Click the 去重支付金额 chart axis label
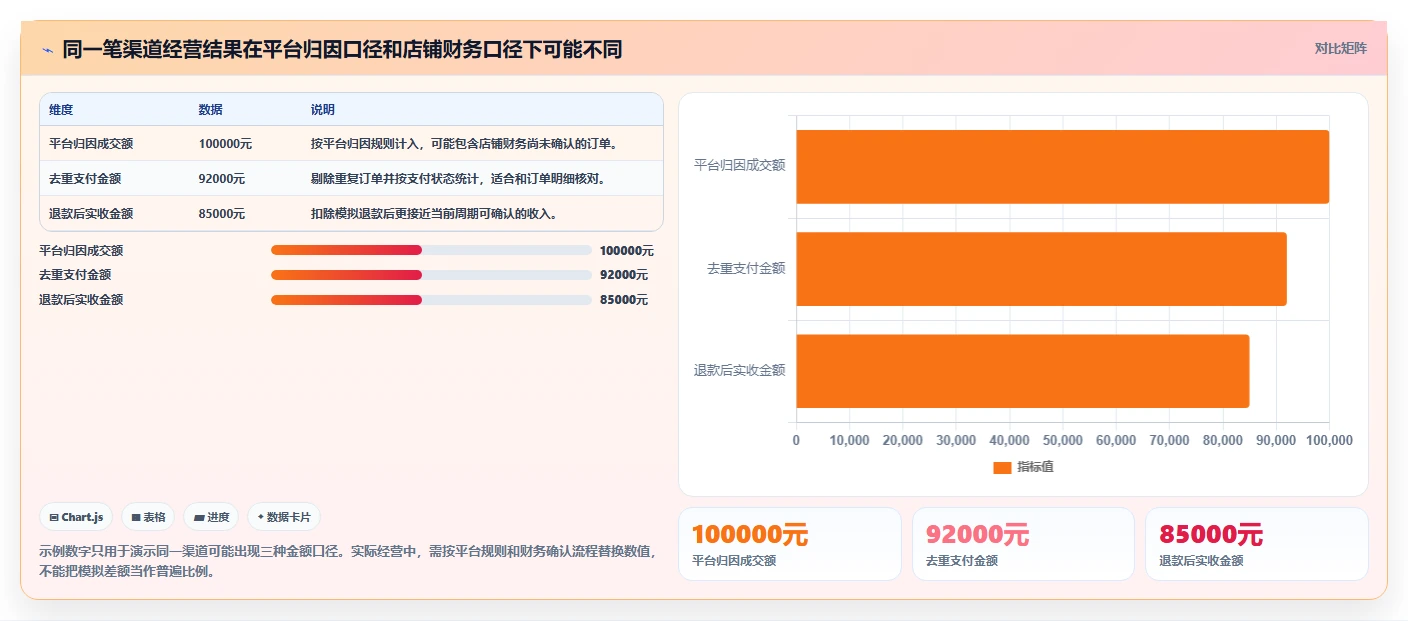 (746, 268)
